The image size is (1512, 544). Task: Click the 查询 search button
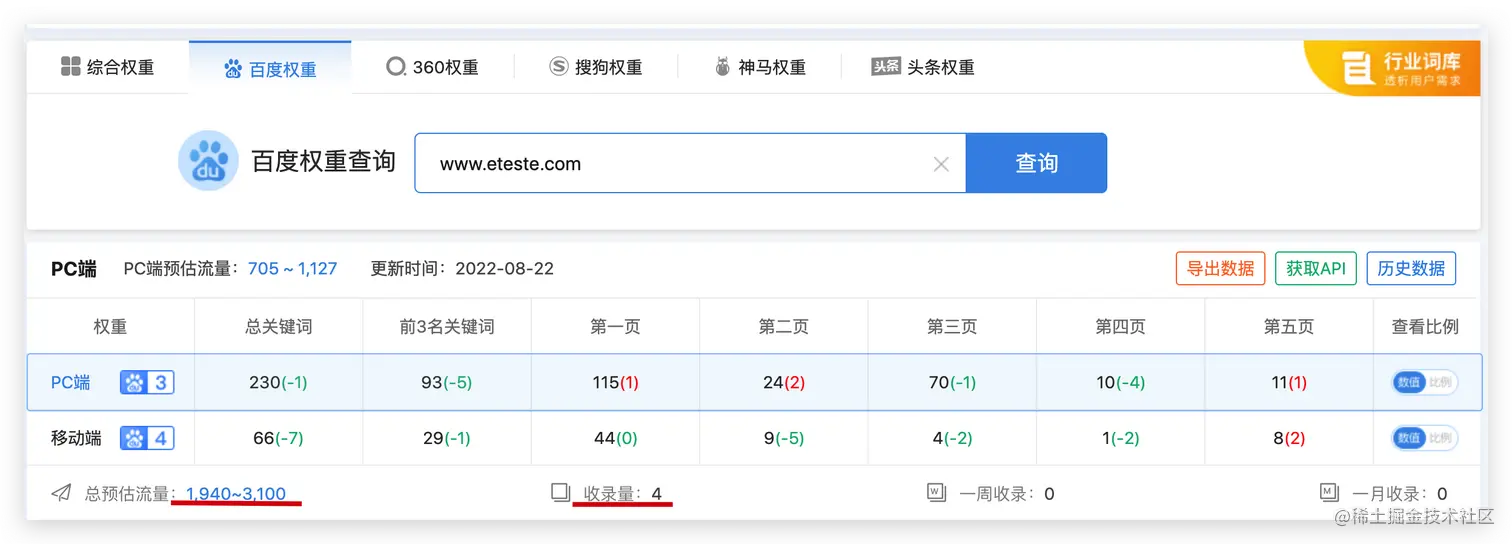(x=1036, y=163)
